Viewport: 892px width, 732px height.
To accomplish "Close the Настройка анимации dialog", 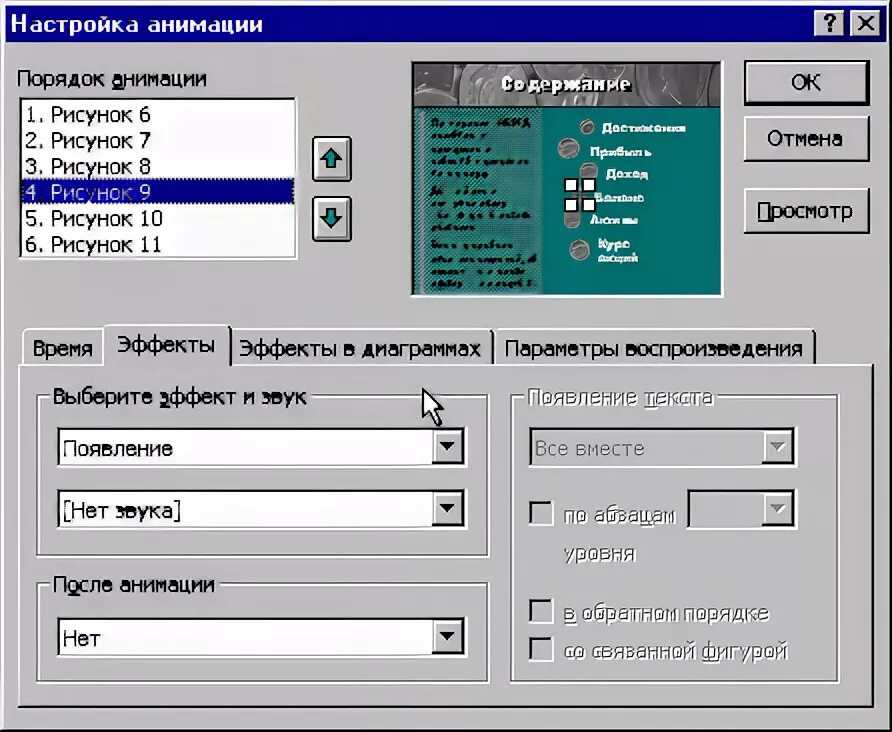I will pos(865,24).
